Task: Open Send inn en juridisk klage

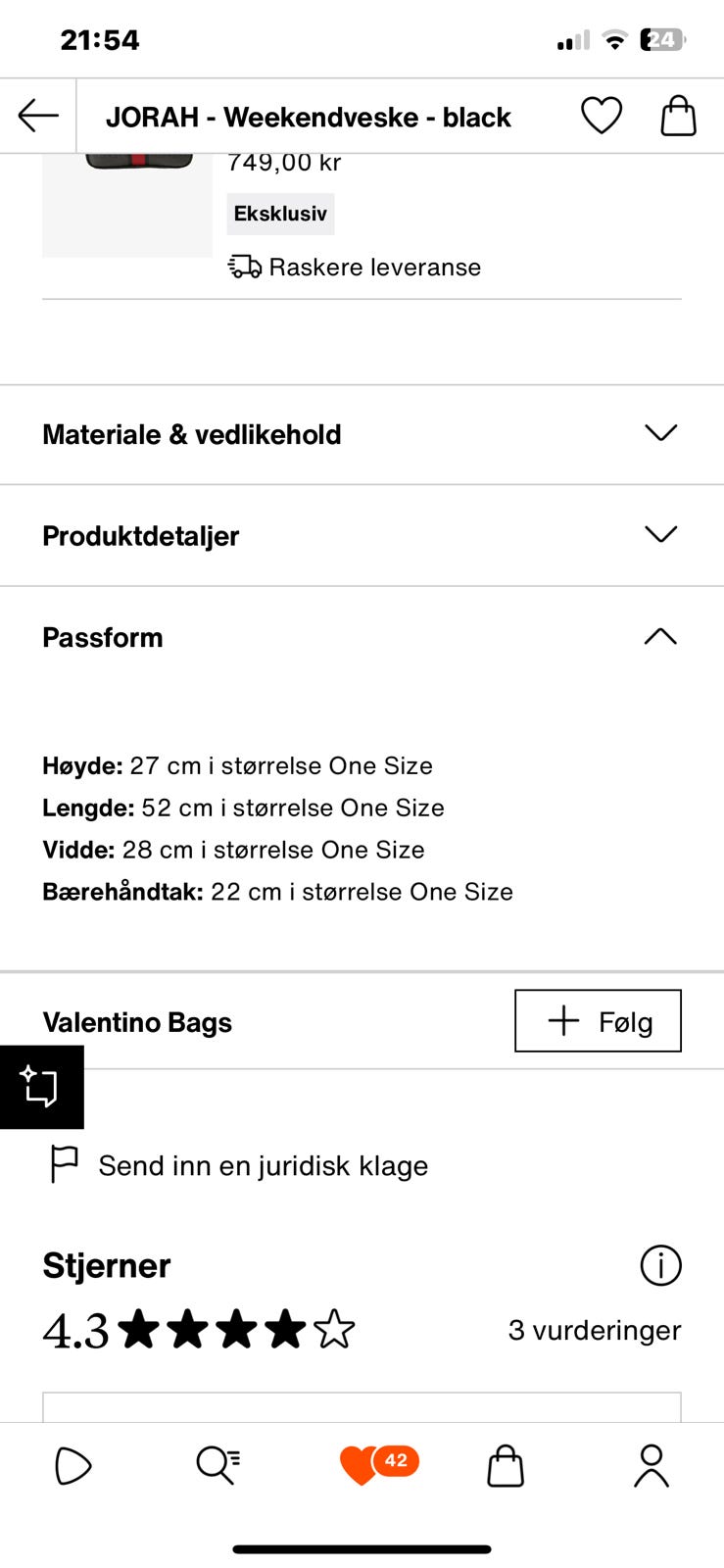Action: point(262,1164)
